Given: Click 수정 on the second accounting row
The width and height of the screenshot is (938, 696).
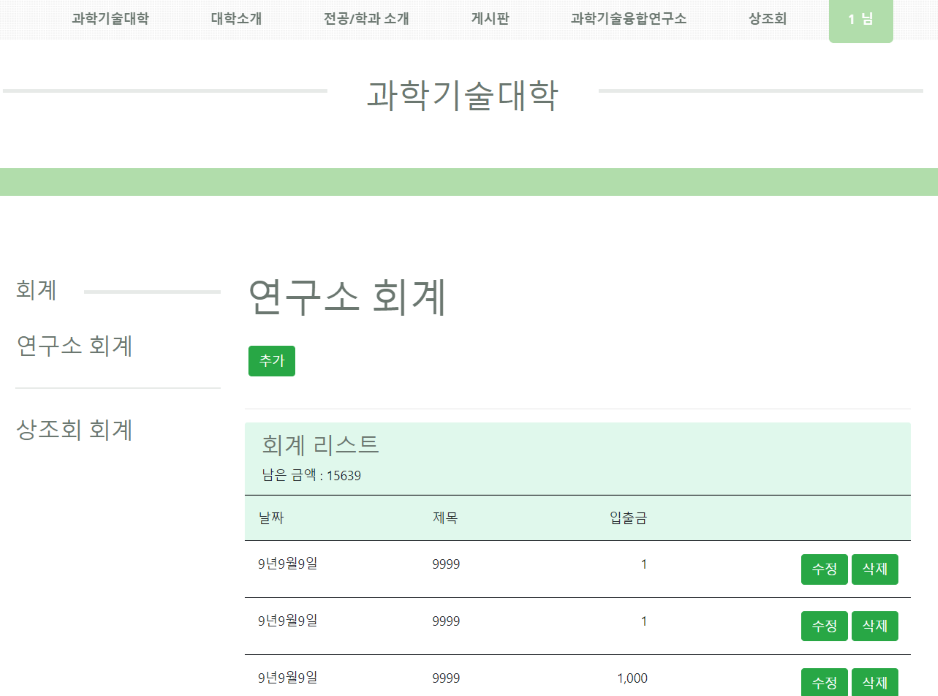Looking at the screenshot, I should click(824, 626).
